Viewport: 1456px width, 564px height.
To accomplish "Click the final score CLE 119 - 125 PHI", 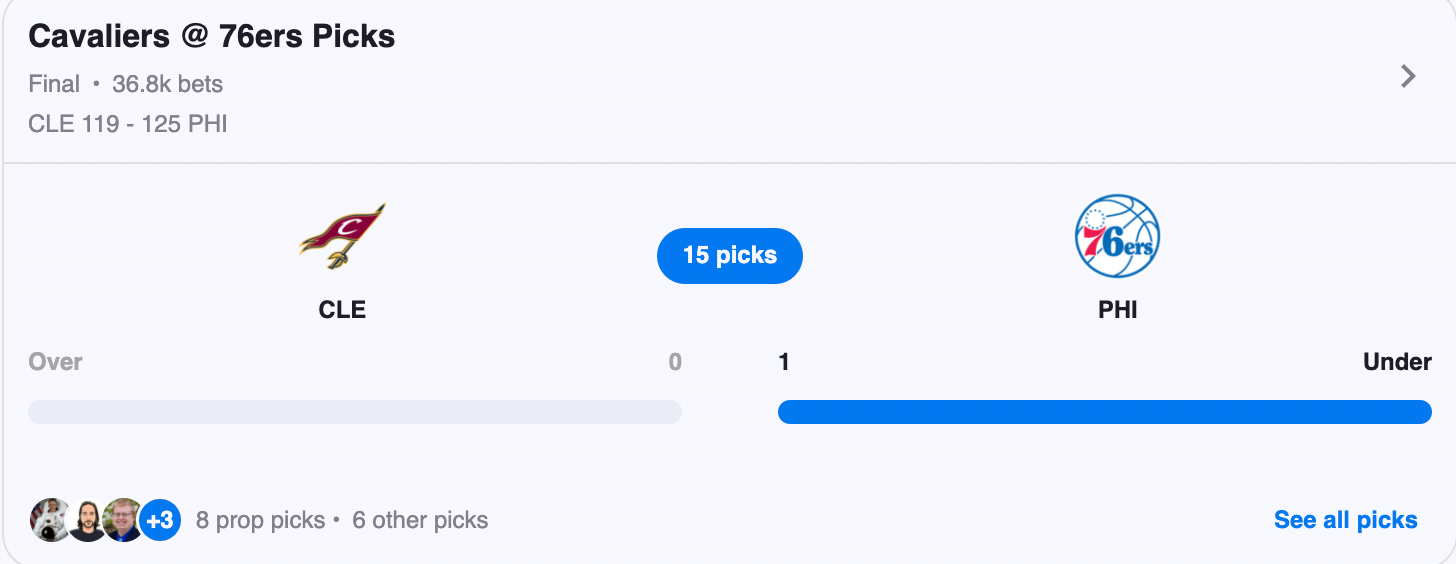I will [128, 125].
